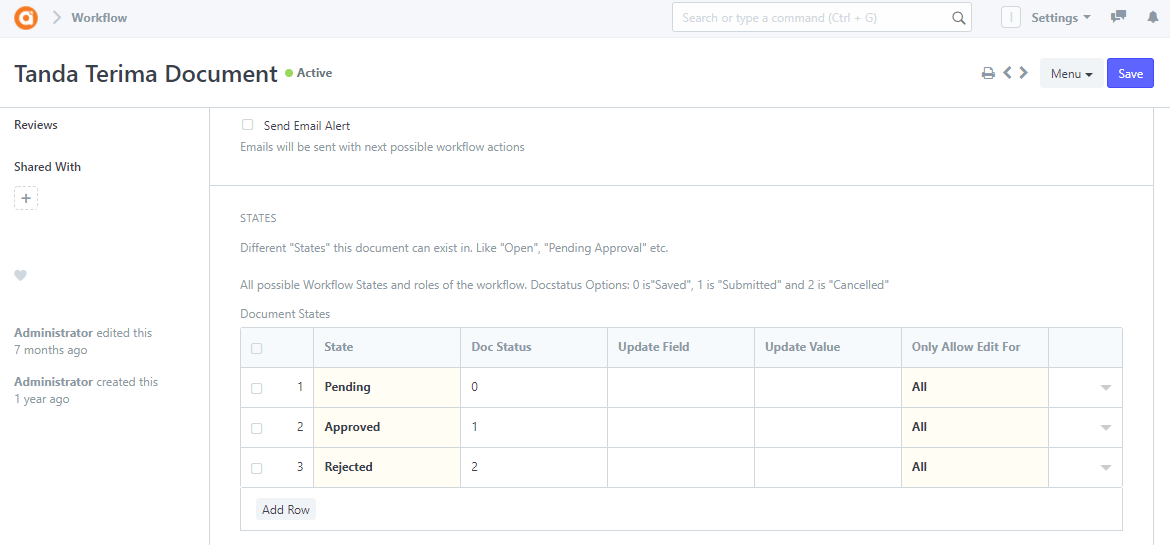Click the Add Row button
The width and height of the screenshot is (1170, 545).
point(286,509)
